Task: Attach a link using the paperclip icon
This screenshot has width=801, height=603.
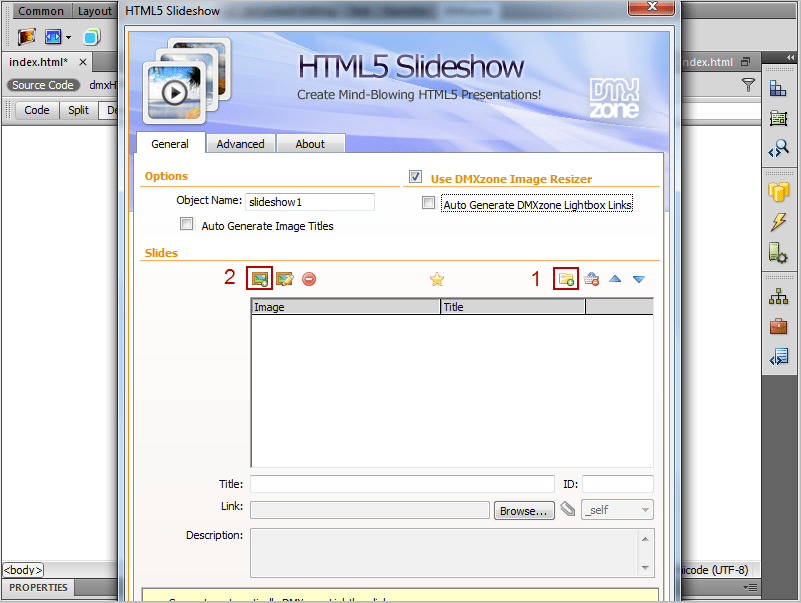Action: (x=568, y=510)
